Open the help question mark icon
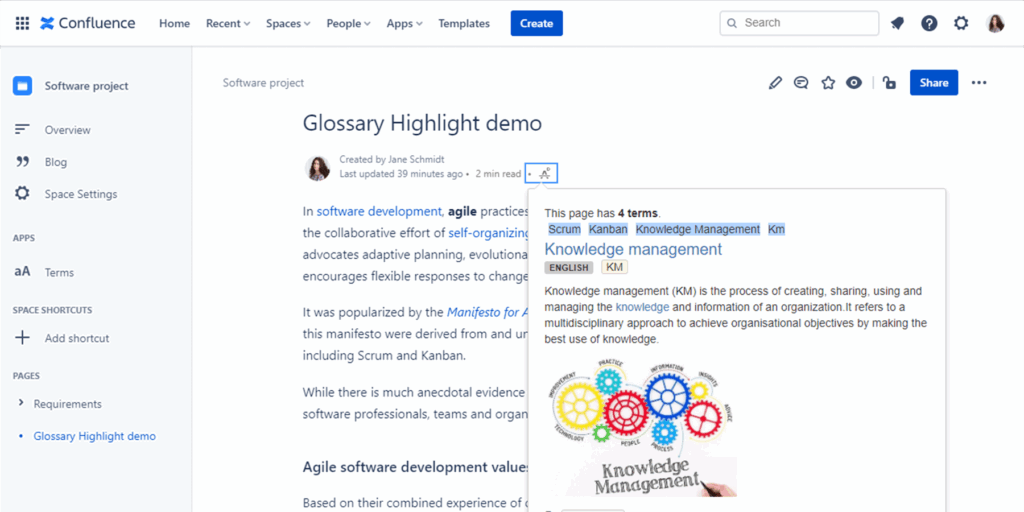The height and width of the screenshot is (512, 1024). pyautogui.click(x=929, y=23)
